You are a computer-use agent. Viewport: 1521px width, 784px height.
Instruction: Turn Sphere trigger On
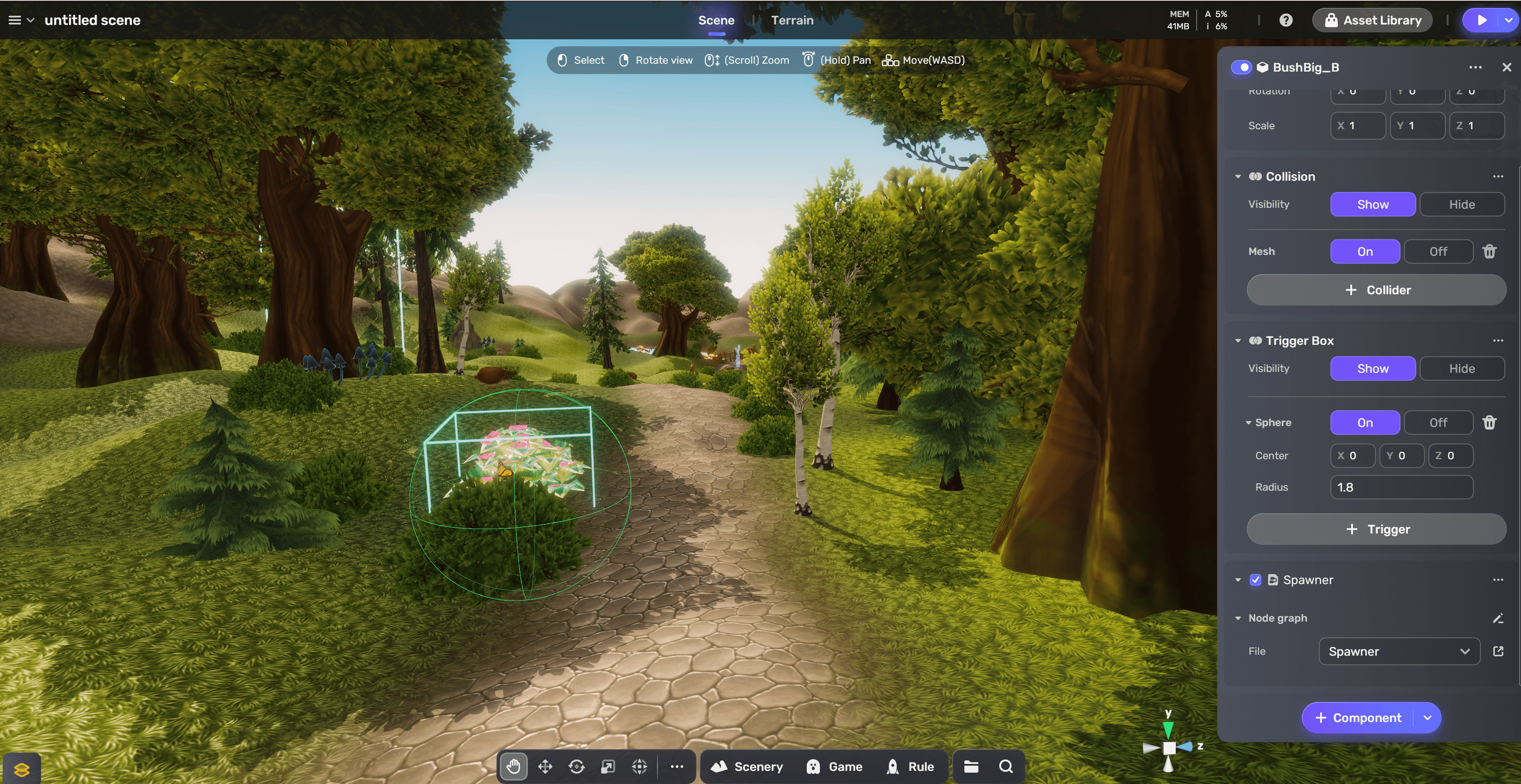tap(1365, 423)
